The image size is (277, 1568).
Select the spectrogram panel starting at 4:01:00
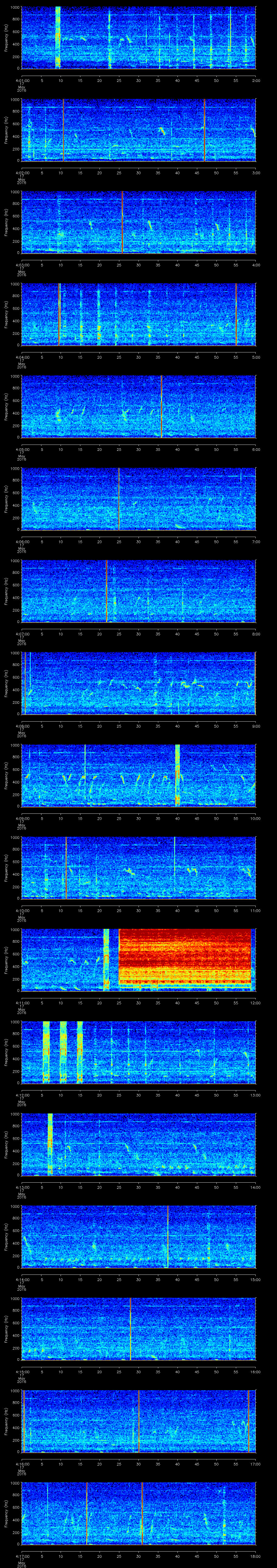click(139, 38)
